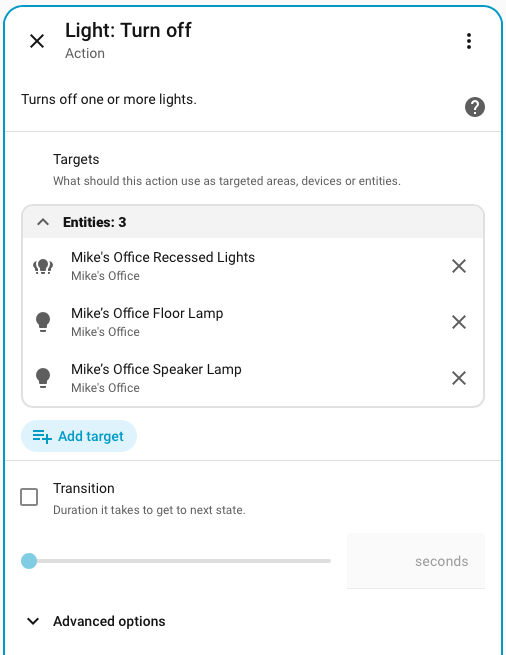Expand Advanced options

96,621
